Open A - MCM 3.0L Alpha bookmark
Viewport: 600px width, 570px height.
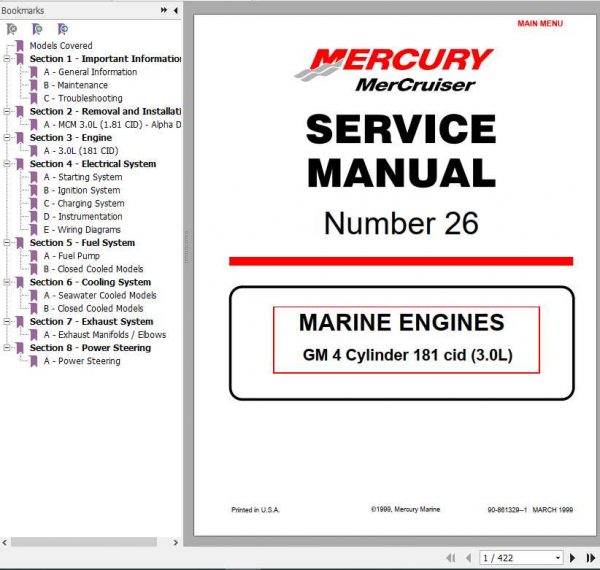click(112, 125)
